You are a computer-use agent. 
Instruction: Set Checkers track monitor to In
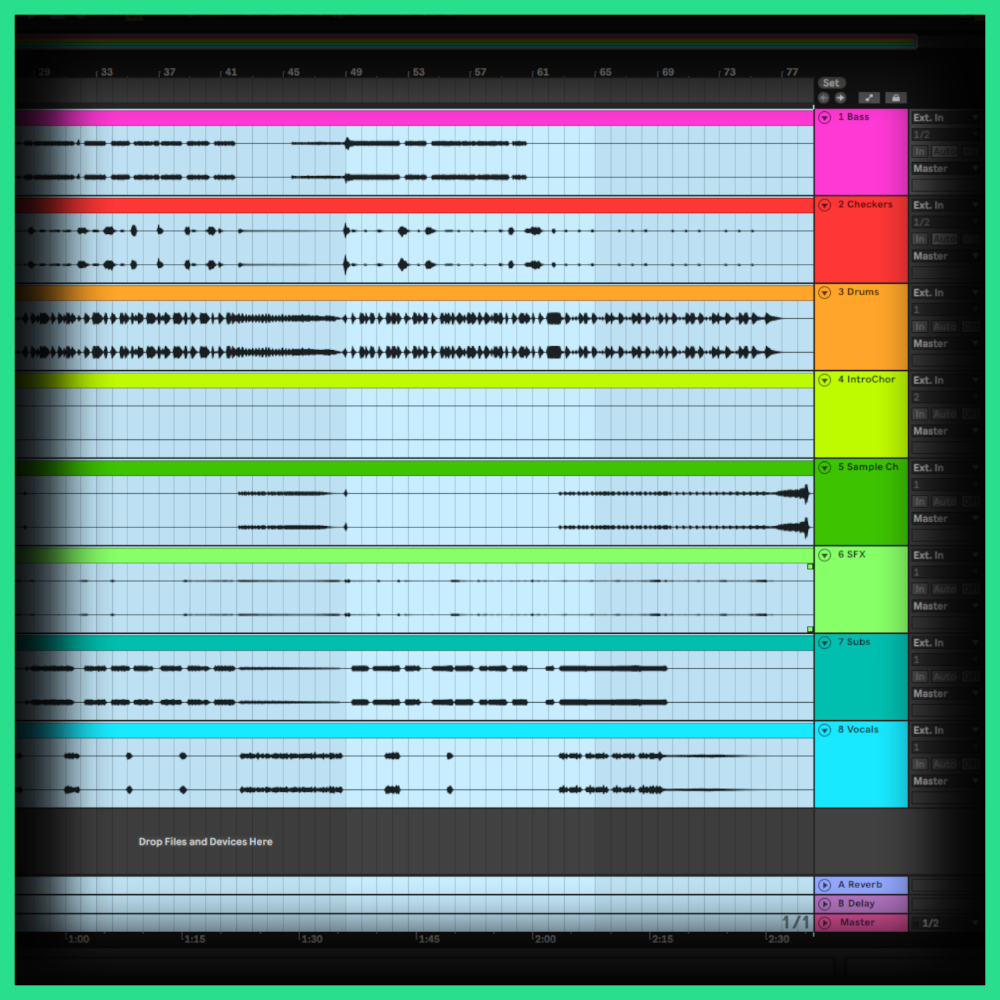pos(919,239)
